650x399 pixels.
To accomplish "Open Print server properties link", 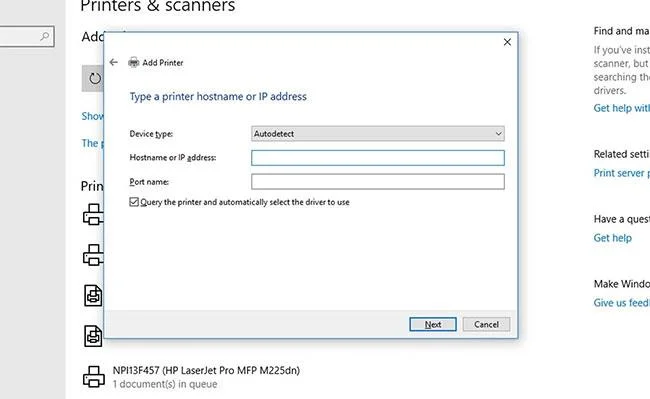I will click(621, 173).
